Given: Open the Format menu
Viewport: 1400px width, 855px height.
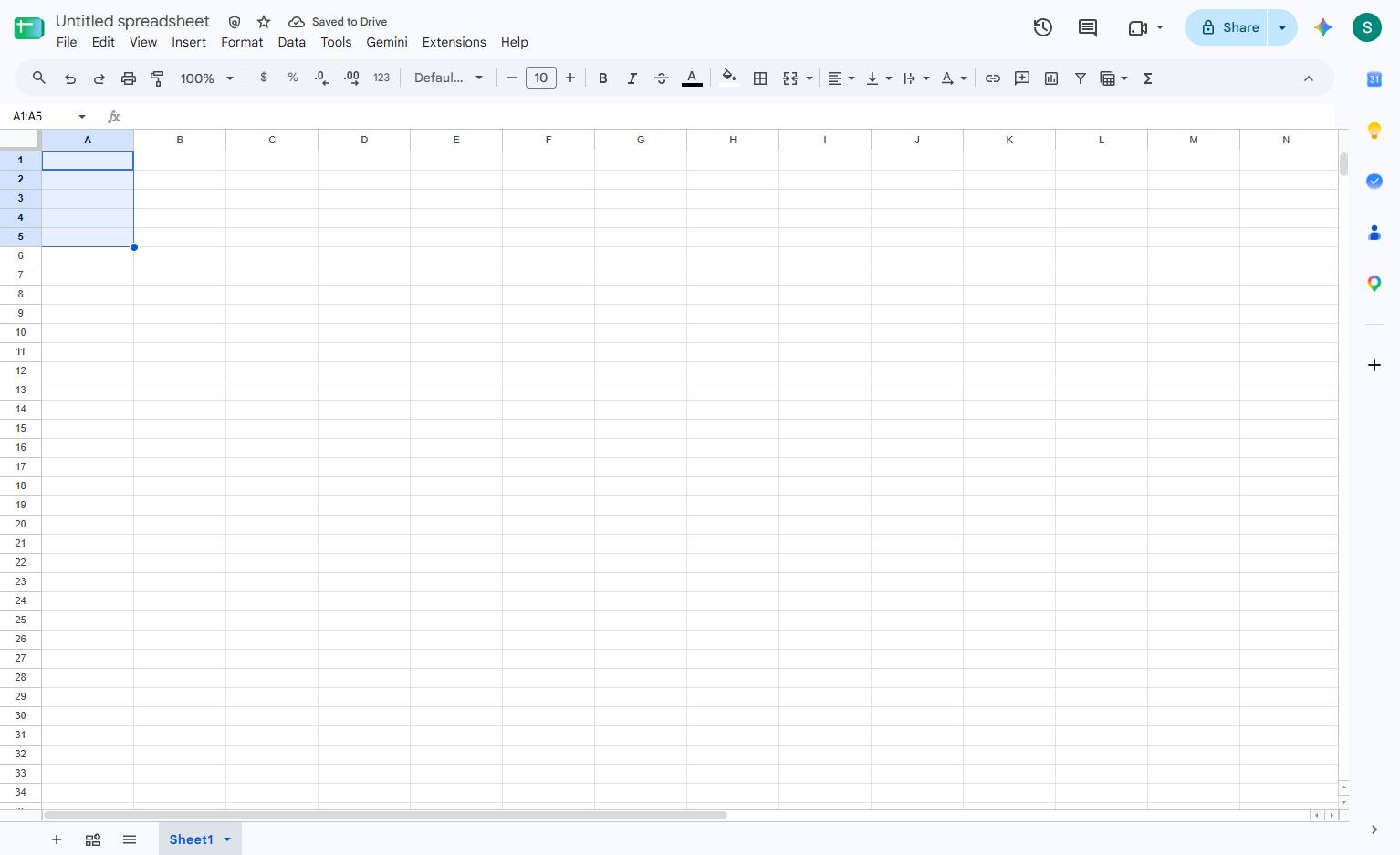Looking at the screenshot, I should (x=242, y=42).
